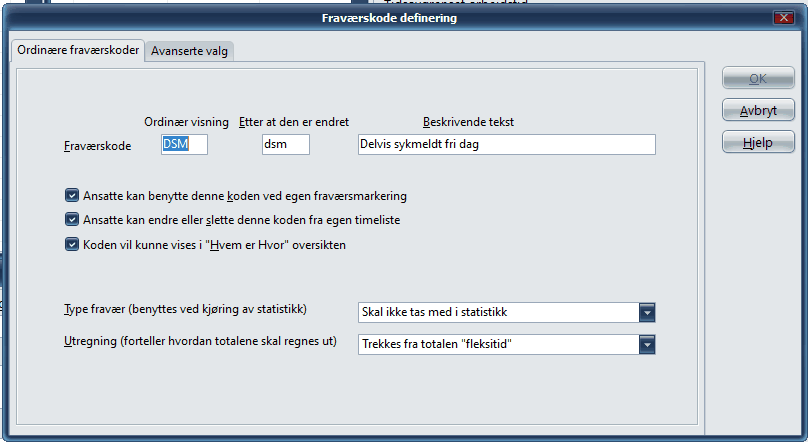Viewport: 808px width, 442px height.
Task: Click the 'Utregning' label text
Action: 197,343
